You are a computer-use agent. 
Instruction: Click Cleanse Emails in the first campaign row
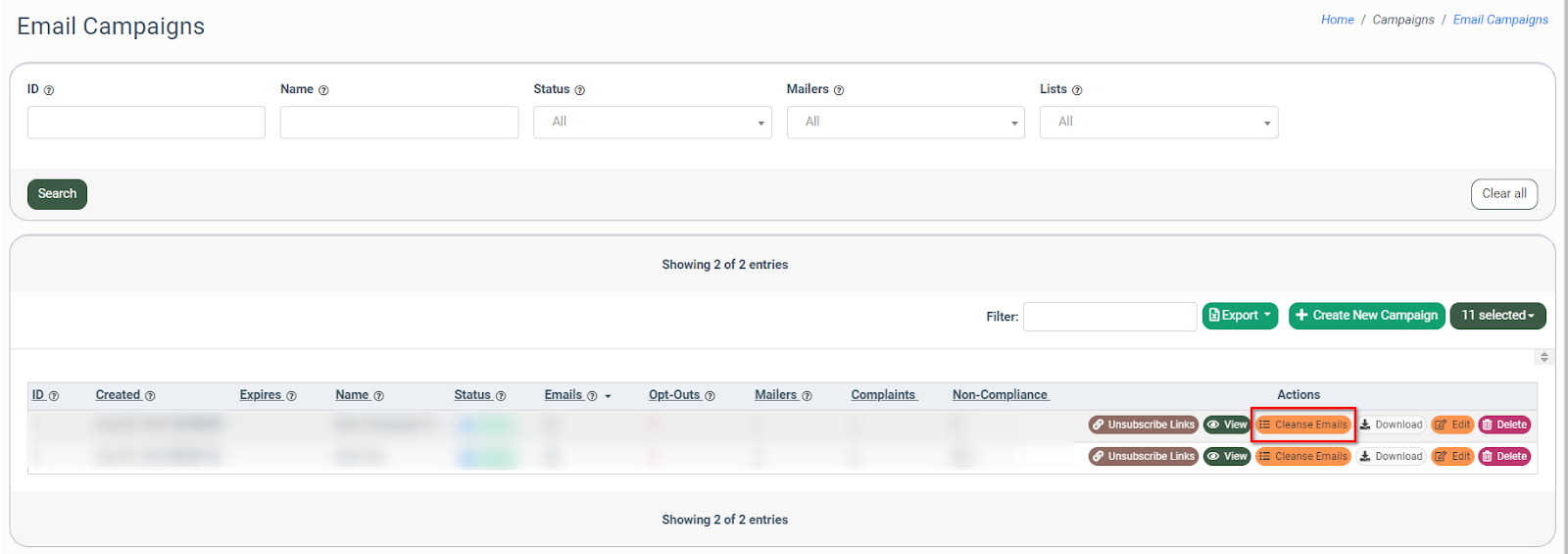(1303, 425)
